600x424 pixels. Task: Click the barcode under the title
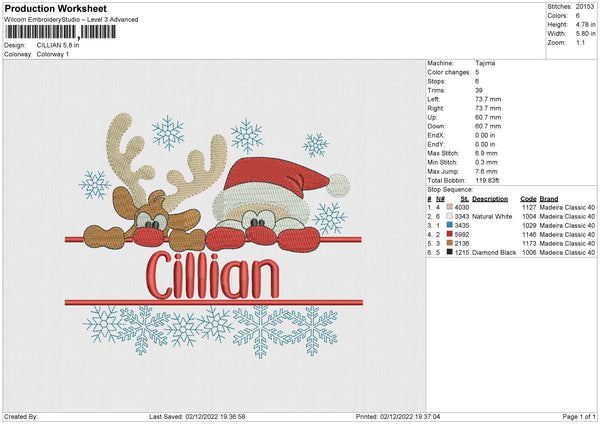[x=60, y=32]
